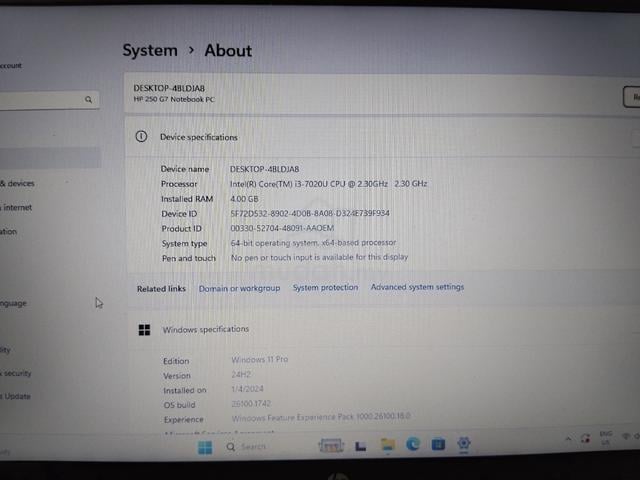Screen dimensions: 640x480
Task: Collapse the Device specifications section header
Action: click(x=382, y=137)
